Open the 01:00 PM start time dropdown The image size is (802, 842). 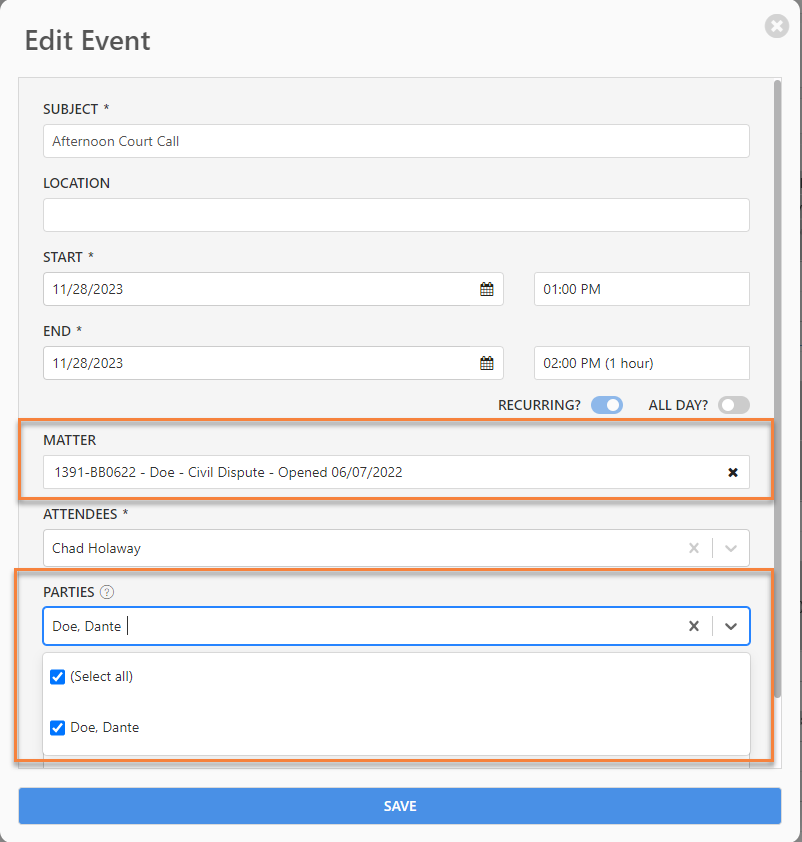pos(641,289)
